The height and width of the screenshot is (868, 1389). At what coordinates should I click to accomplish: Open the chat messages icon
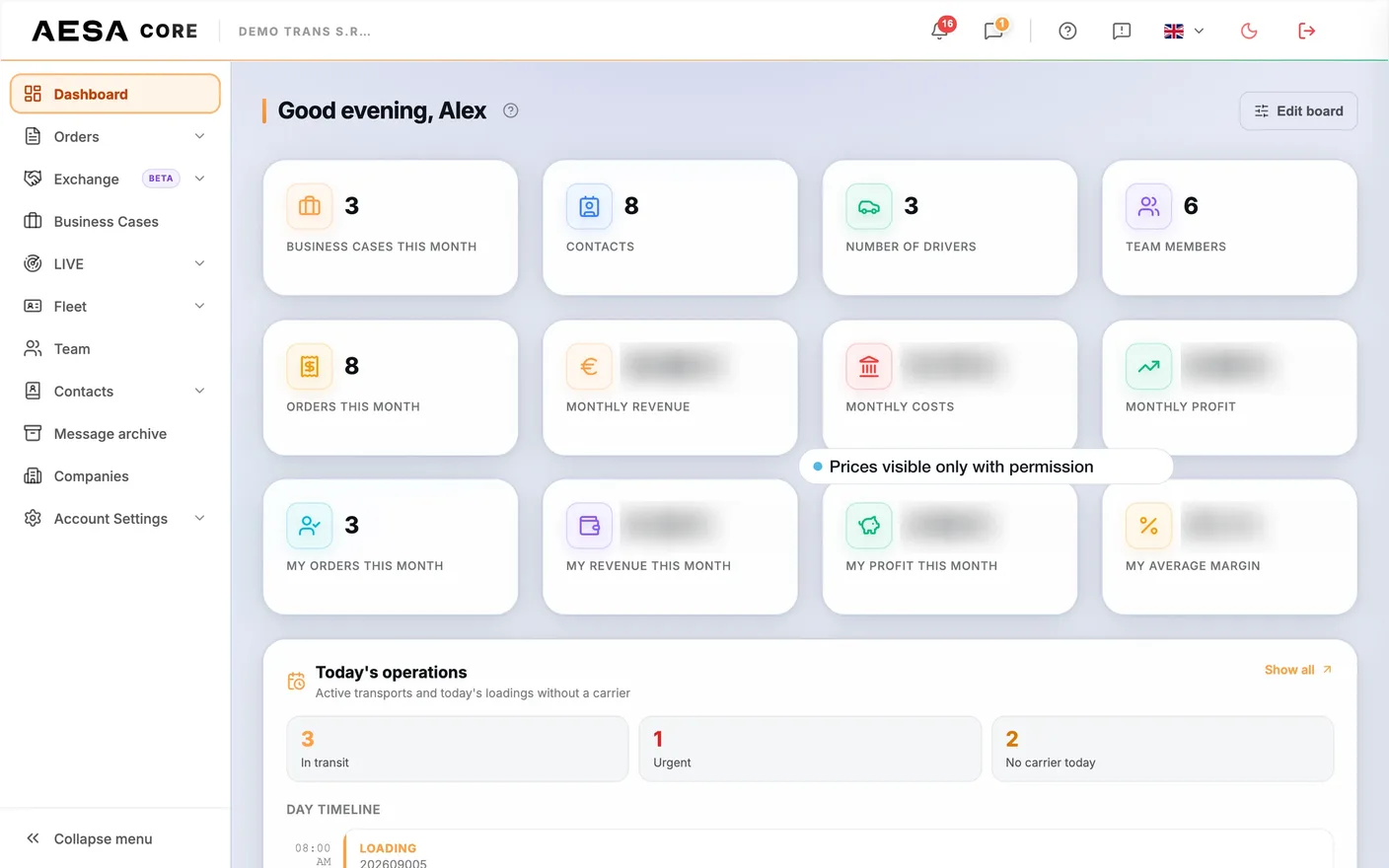coord(993,31)
